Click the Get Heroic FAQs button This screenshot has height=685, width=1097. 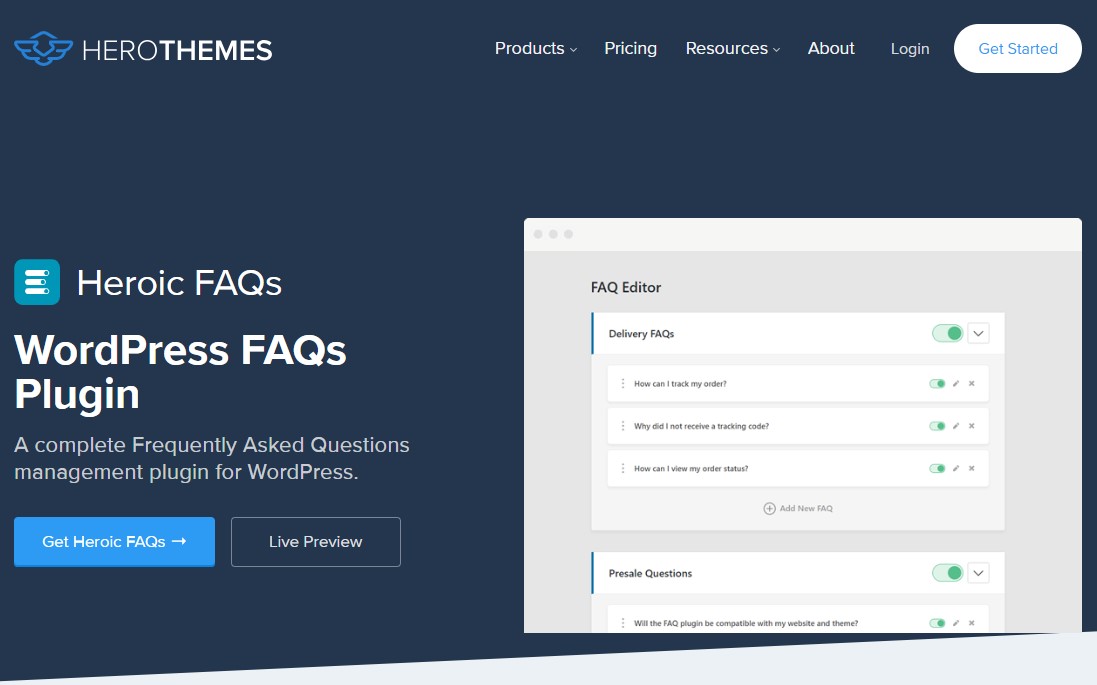click(114, 542)
